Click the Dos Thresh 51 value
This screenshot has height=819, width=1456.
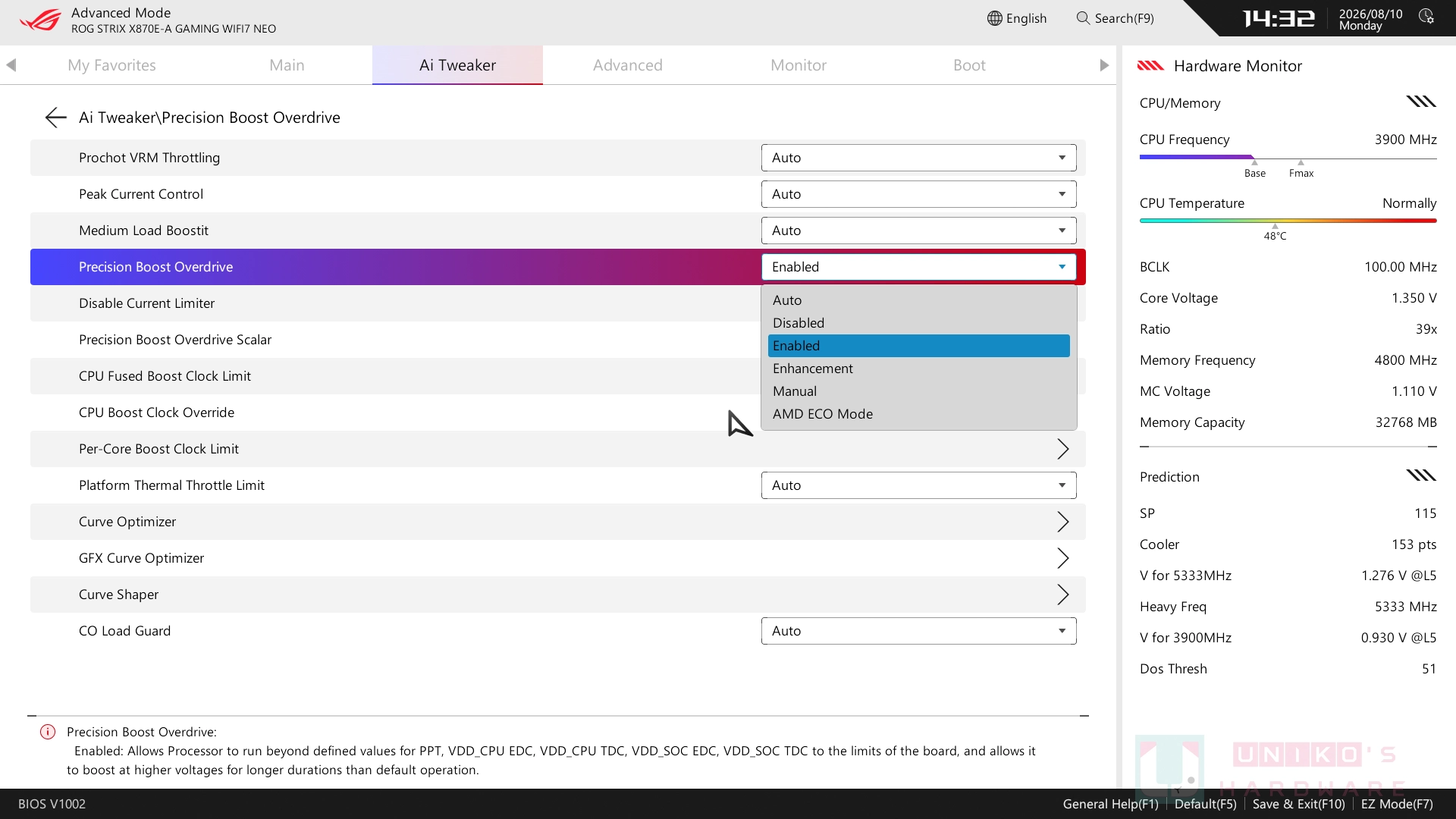click(1429, 669)
